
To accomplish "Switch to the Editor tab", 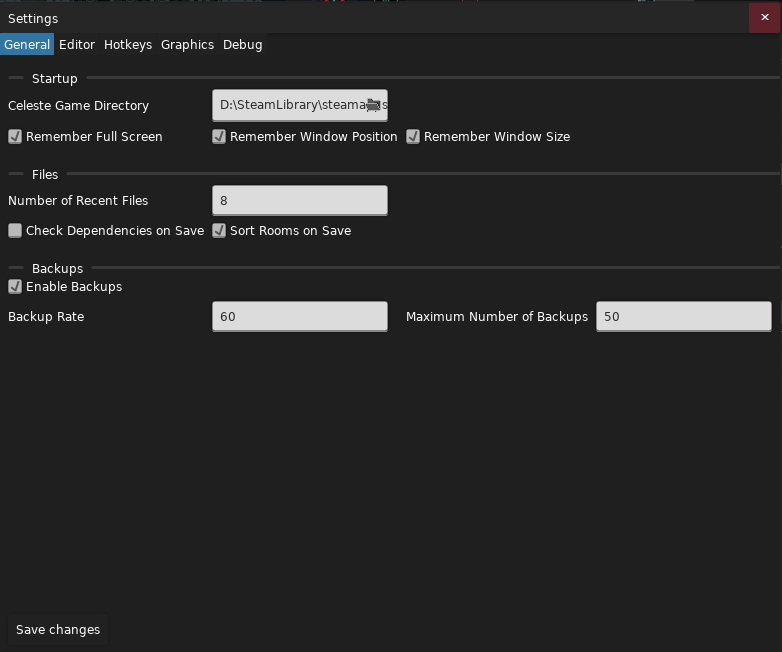I will click(77, 45).
